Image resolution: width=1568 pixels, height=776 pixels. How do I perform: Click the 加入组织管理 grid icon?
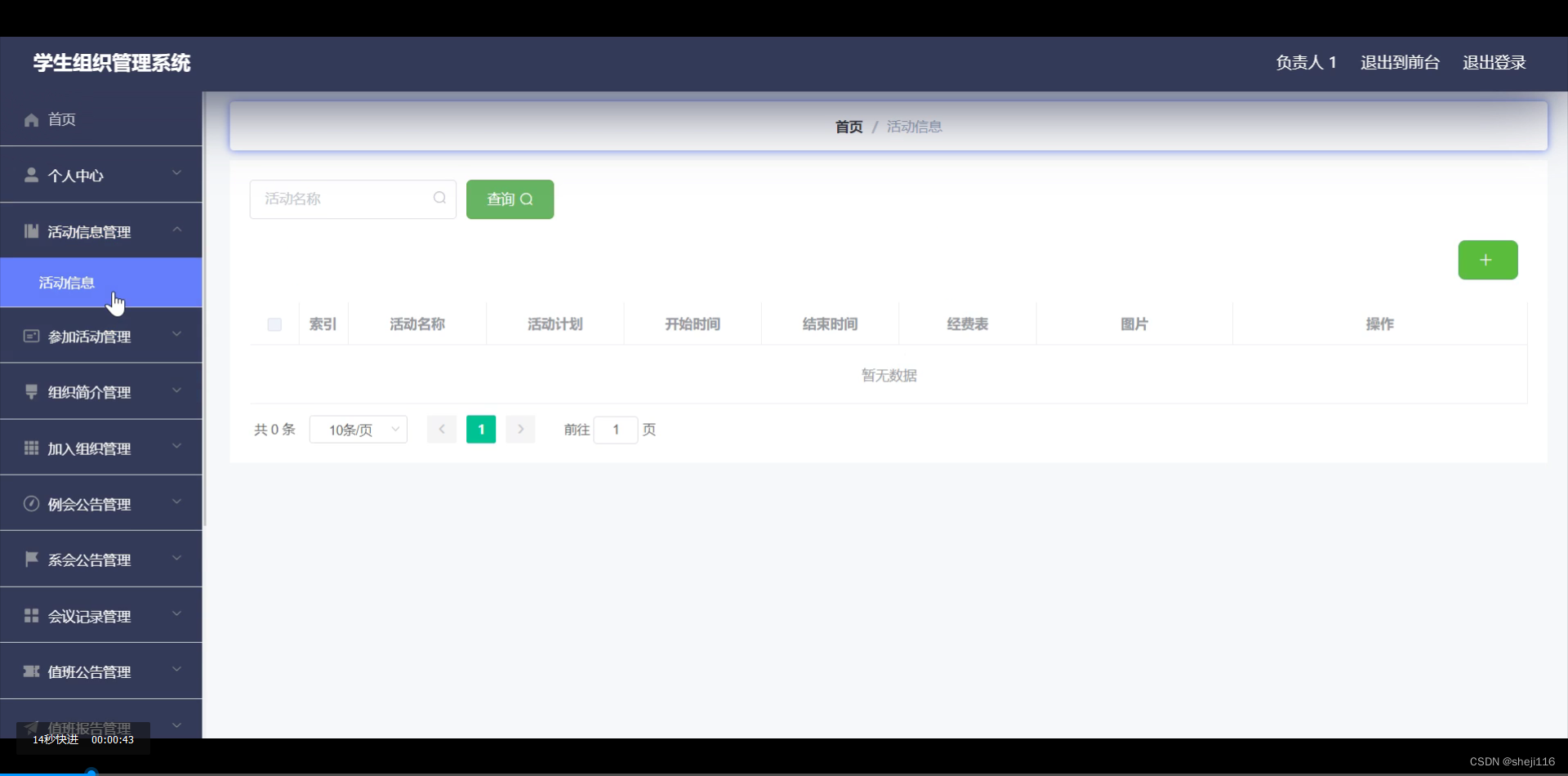coord(30,447)
